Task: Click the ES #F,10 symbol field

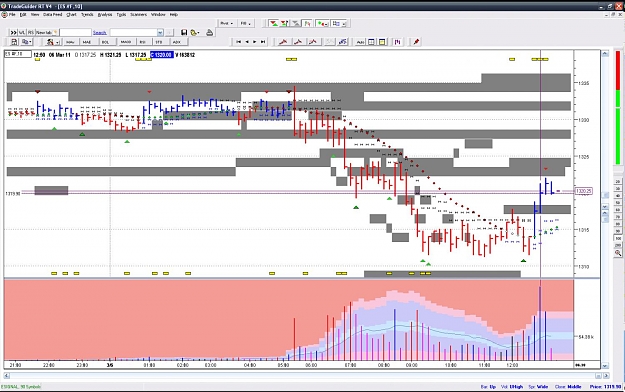Action: 18,54
